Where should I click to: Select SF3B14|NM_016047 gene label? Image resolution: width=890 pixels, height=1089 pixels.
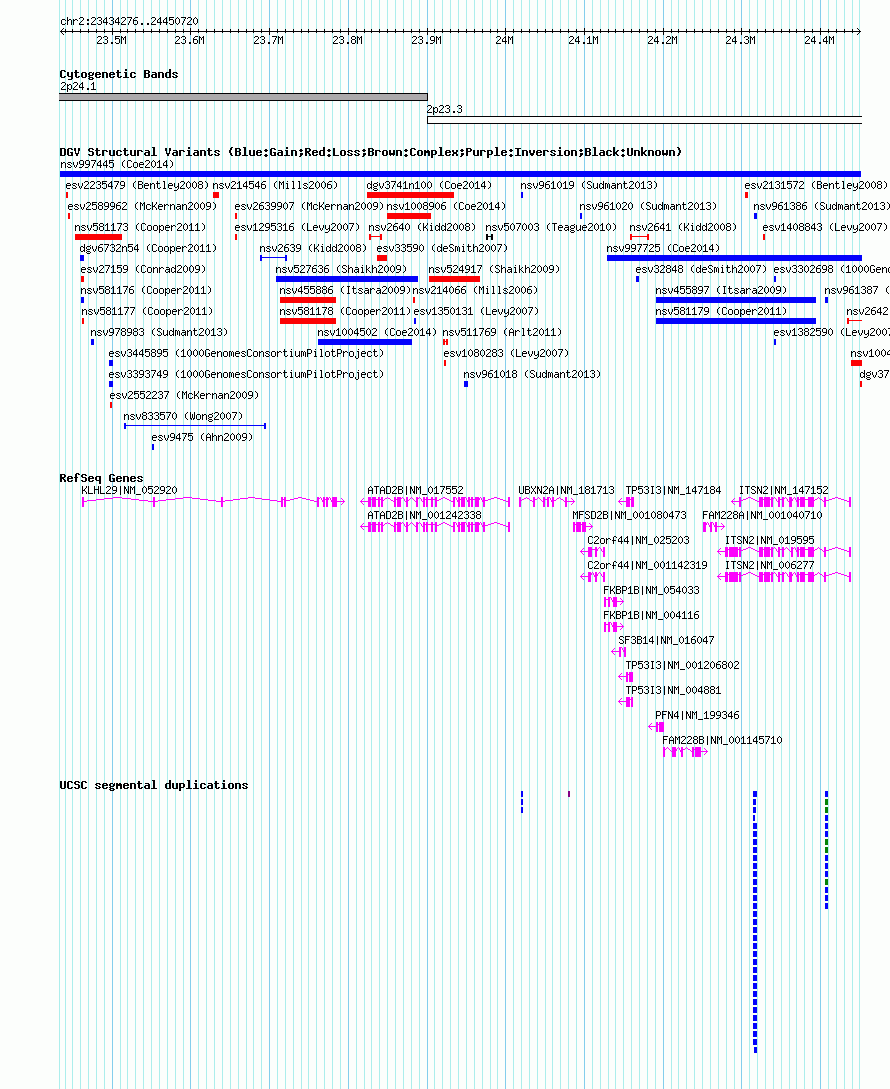[666, 640]
